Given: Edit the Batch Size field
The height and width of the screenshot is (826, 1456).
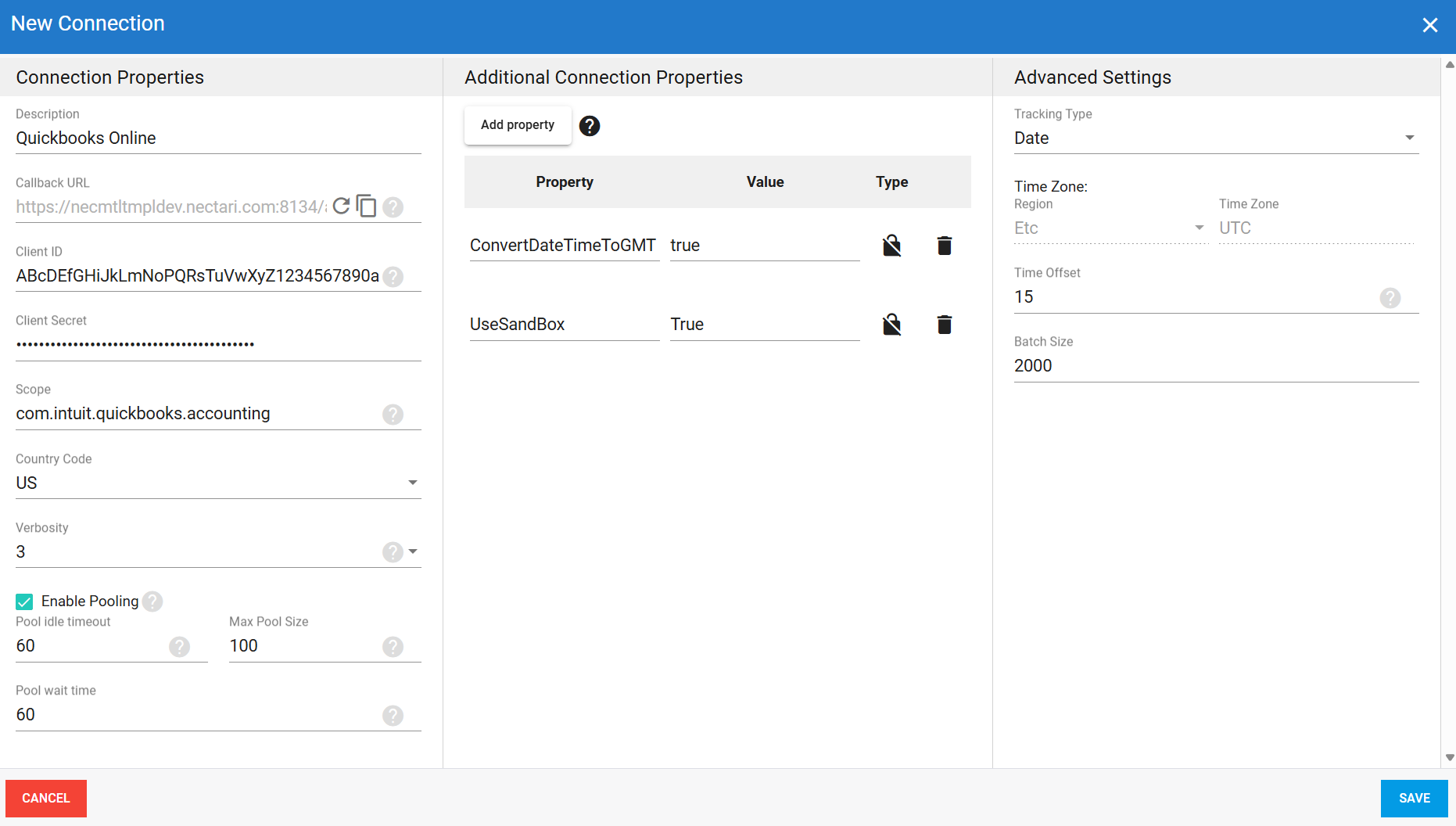Looking at the screenshot, I should point(1216,366).
